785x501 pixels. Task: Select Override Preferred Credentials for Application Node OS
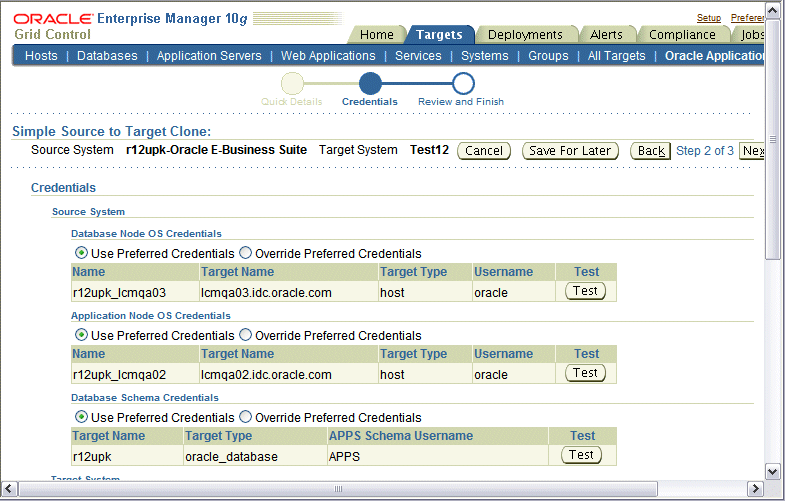tap(245, 335)
